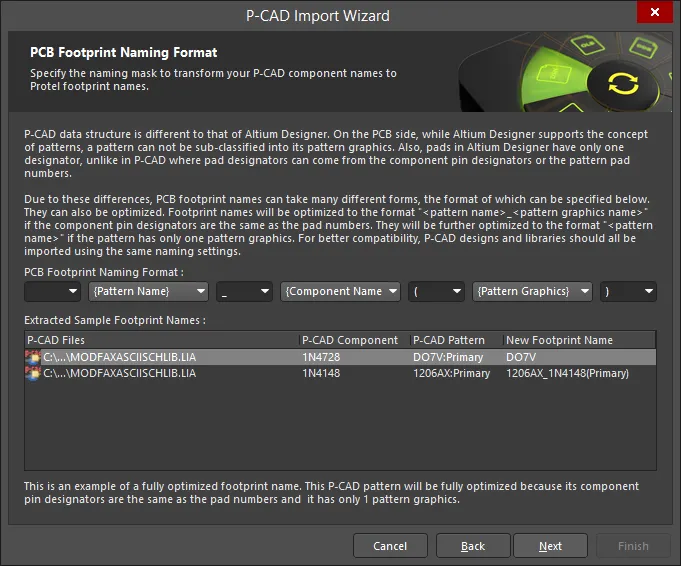Screen dimensions: 681x566
Task: Open the first empty prefix dropdown
Action: point(52,291)
